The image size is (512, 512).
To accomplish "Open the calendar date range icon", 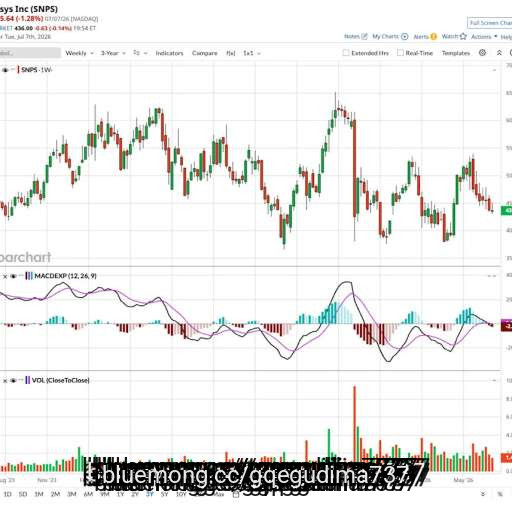I will pyautogui.click(x=236, y=494).
